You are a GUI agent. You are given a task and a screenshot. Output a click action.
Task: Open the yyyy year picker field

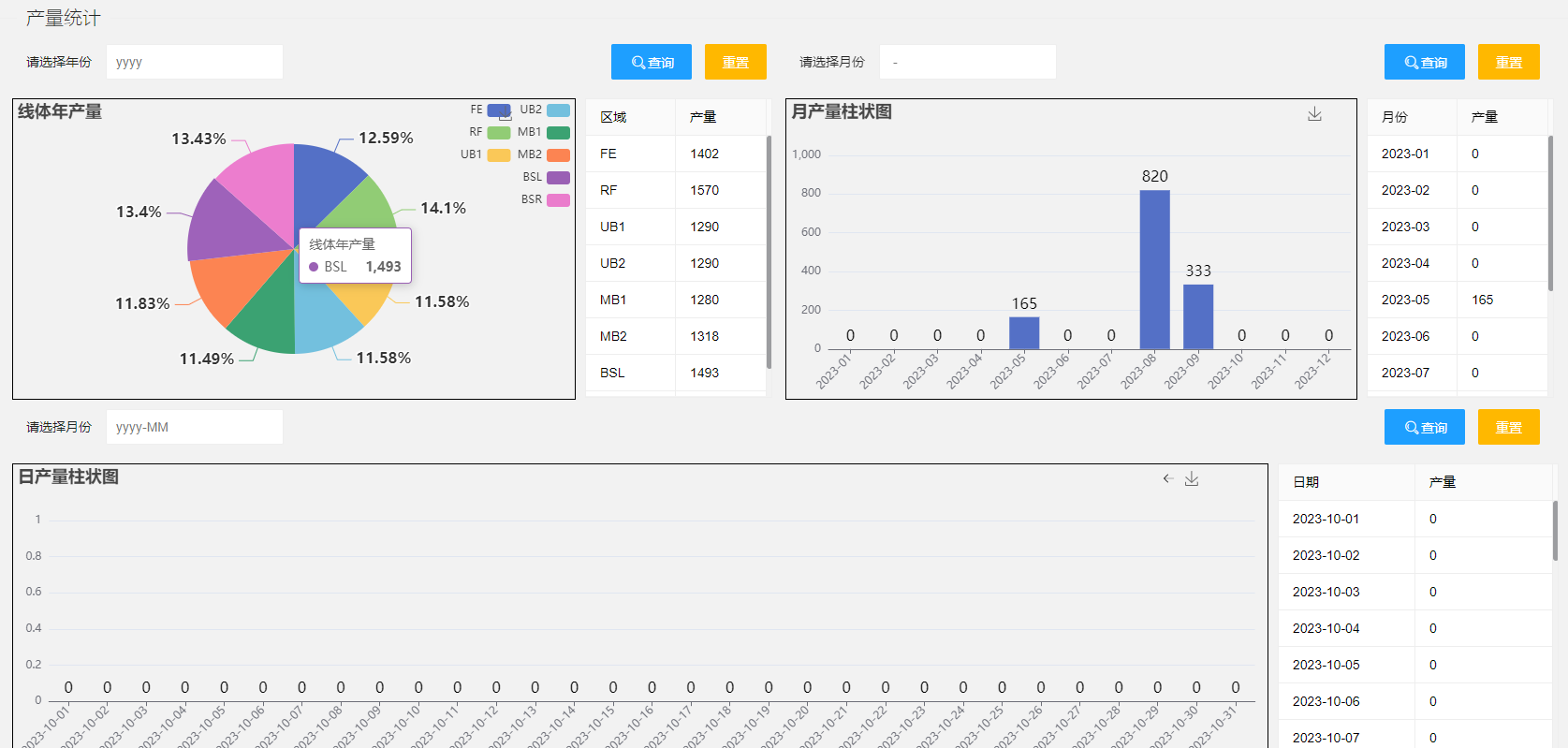tap(195, 62)
